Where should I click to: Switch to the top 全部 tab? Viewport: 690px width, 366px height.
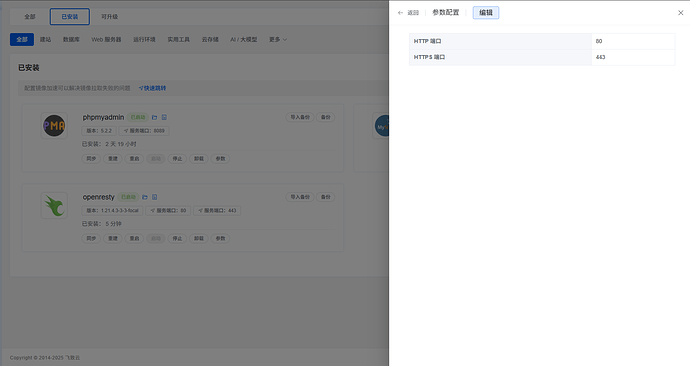30,17
